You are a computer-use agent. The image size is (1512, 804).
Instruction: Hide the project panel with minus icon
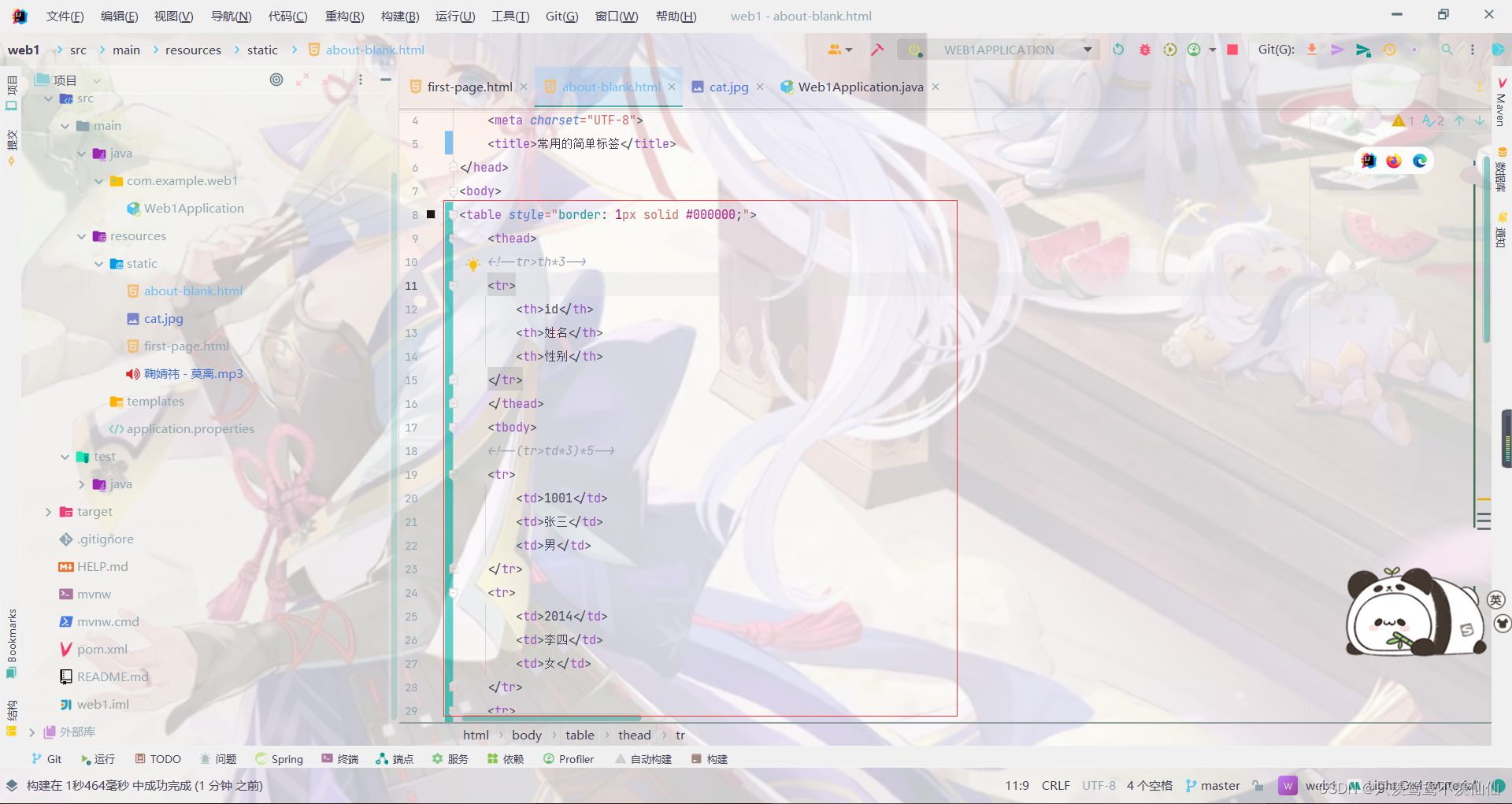coord(385,80)
